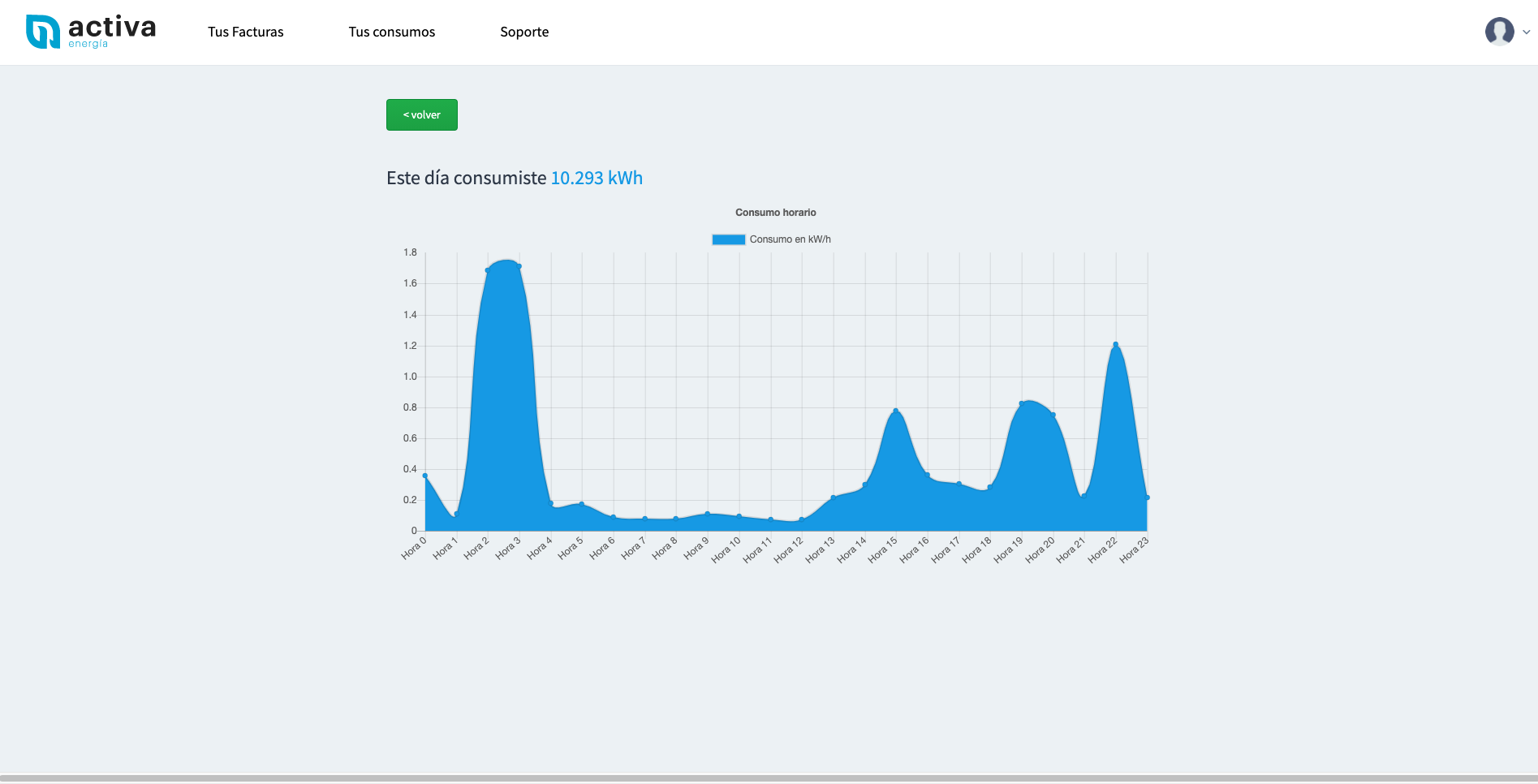Image resolution: width=1538 pixels, height=784 pixels.
Task: Click the Consumo horario chart title
Action: (x=776, y=213)
